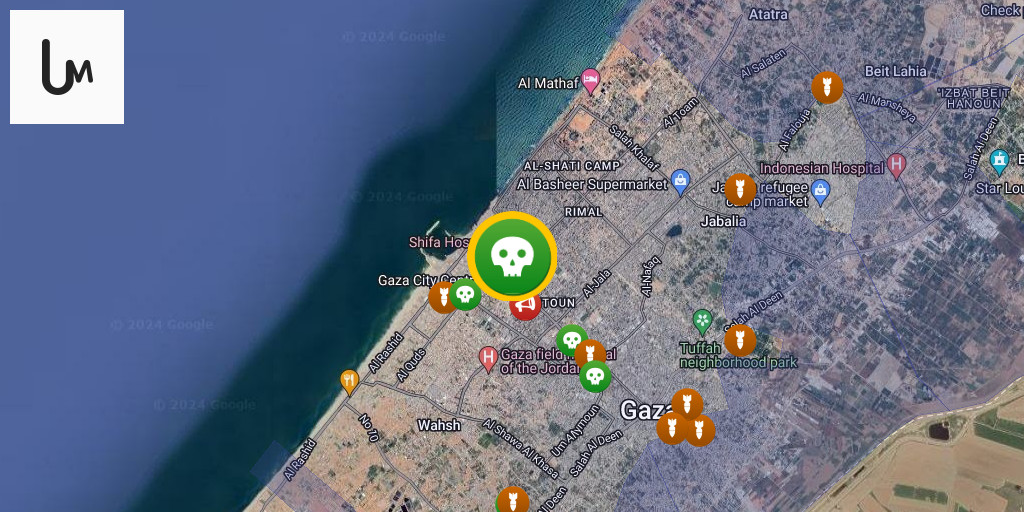
Task: Open the Al Mathaf hotel pin
Action: [590, 81]
